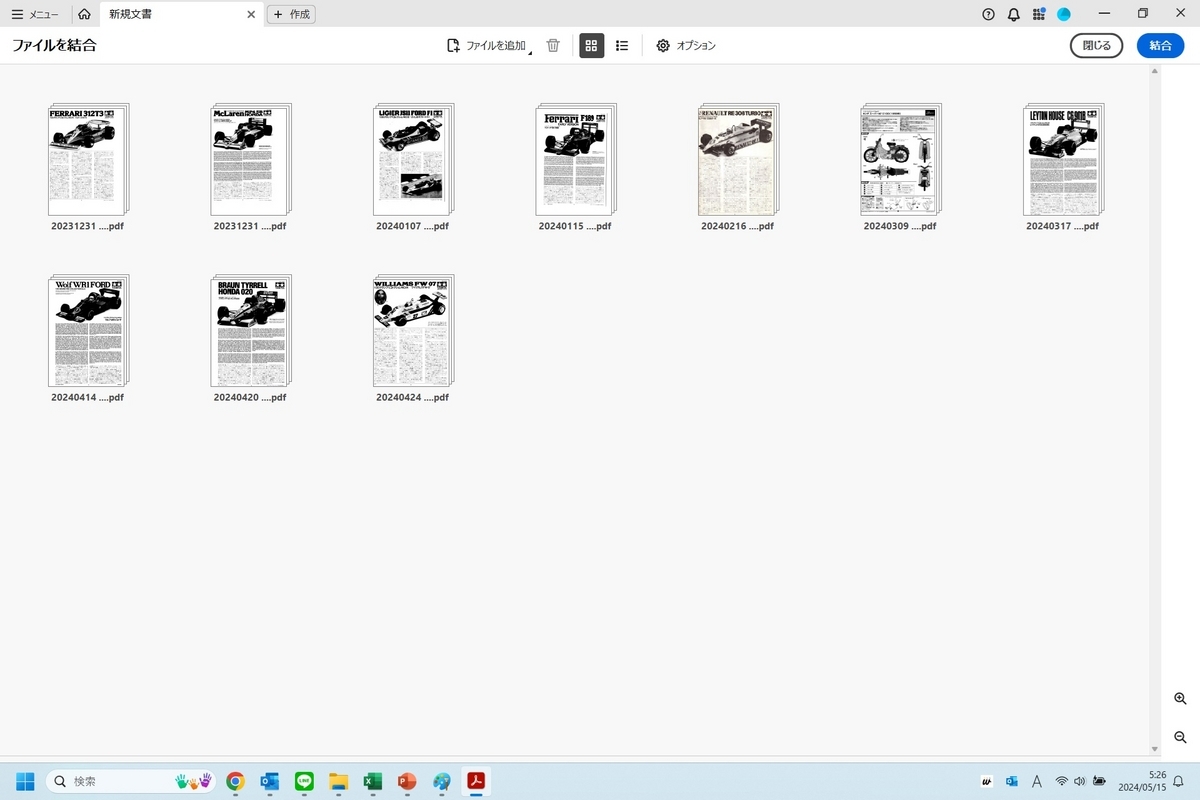Switch to list view

pos(622,45)
